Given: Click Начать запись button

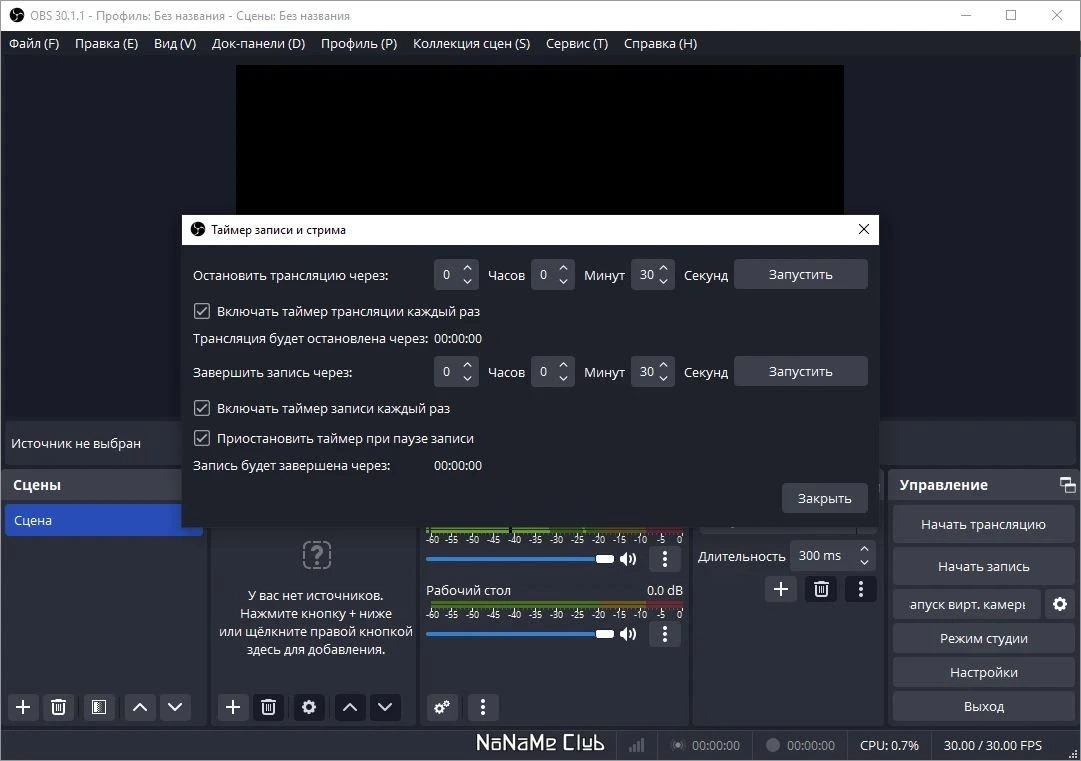Looking at the screenshot, I should click(x=983, y=567).
